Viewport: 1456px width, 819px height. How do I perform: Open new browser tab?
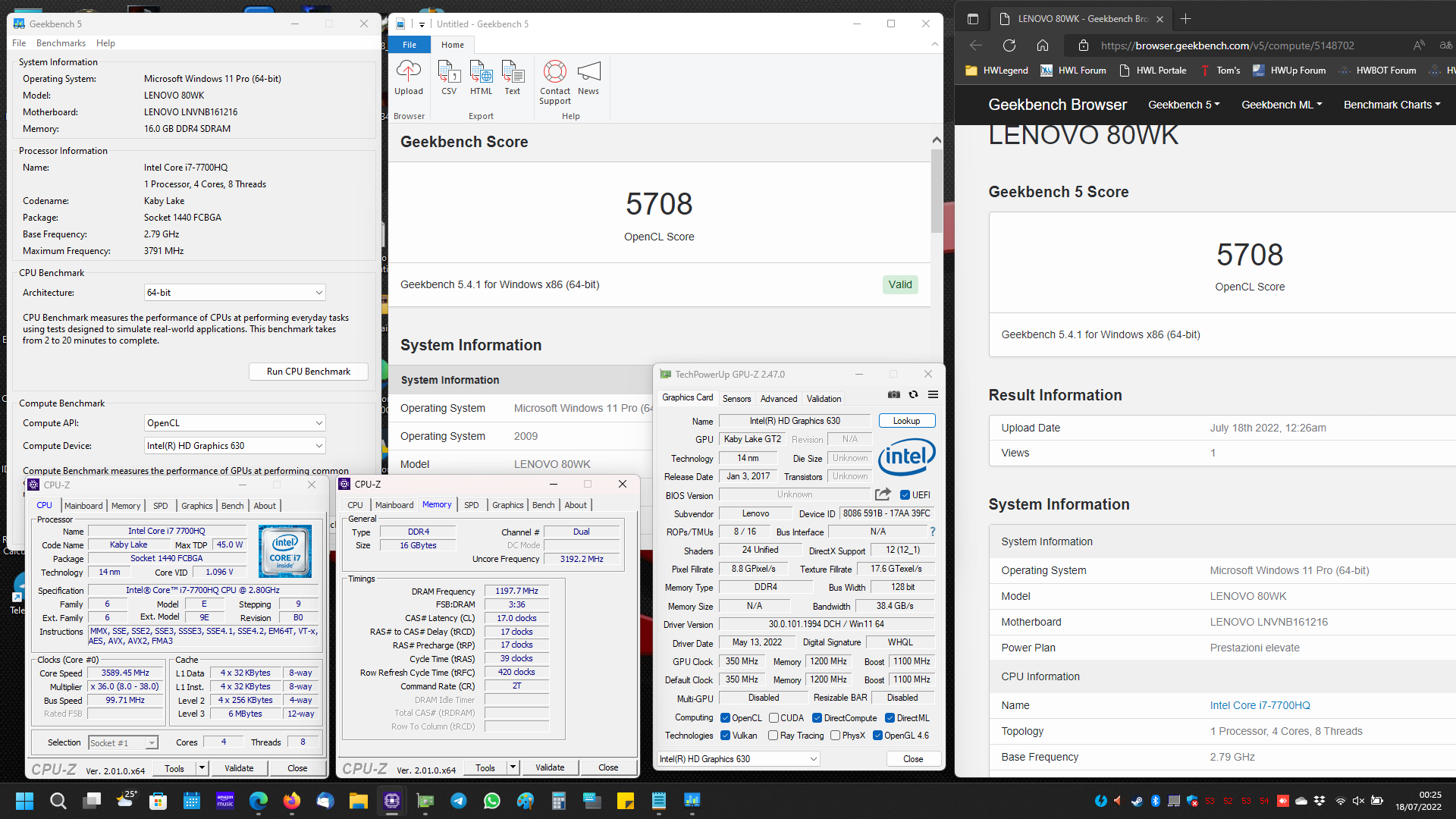(x=1186, y=19)
